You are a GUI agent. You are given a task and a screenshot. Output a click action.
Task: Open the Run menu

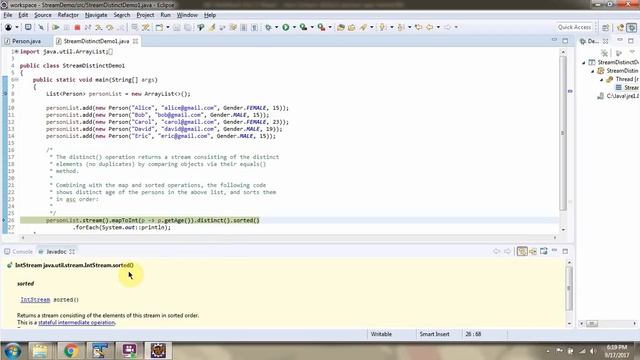165,15
